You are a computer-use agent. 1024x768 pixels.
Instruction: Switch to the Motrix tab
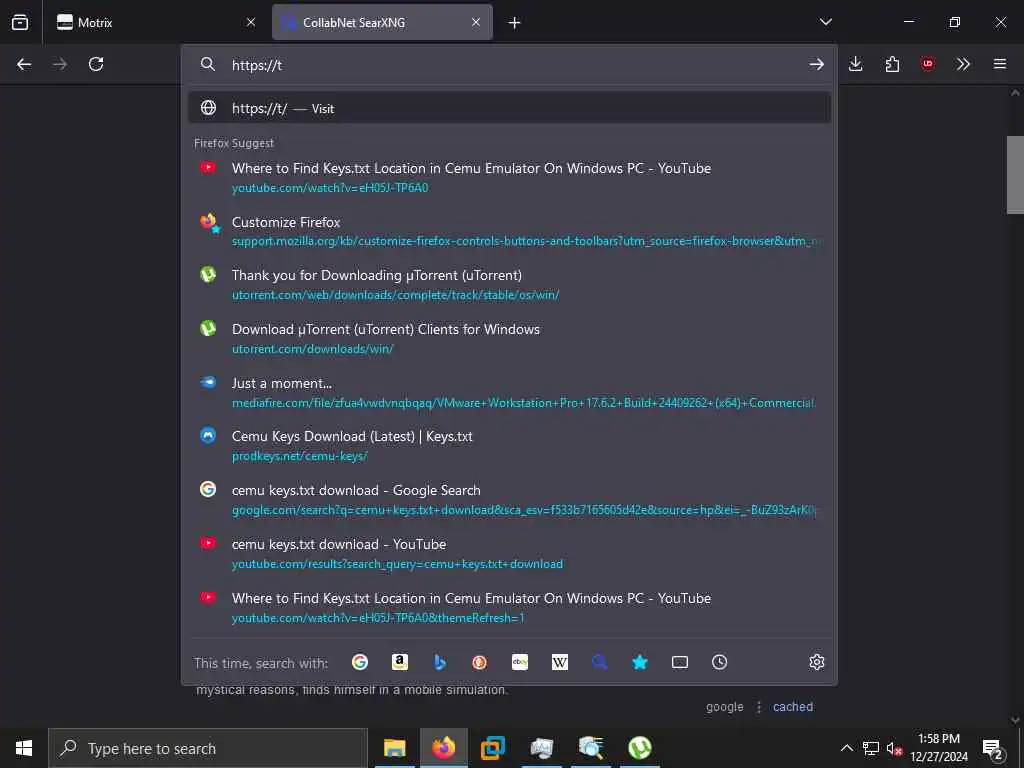pos(157,22)
